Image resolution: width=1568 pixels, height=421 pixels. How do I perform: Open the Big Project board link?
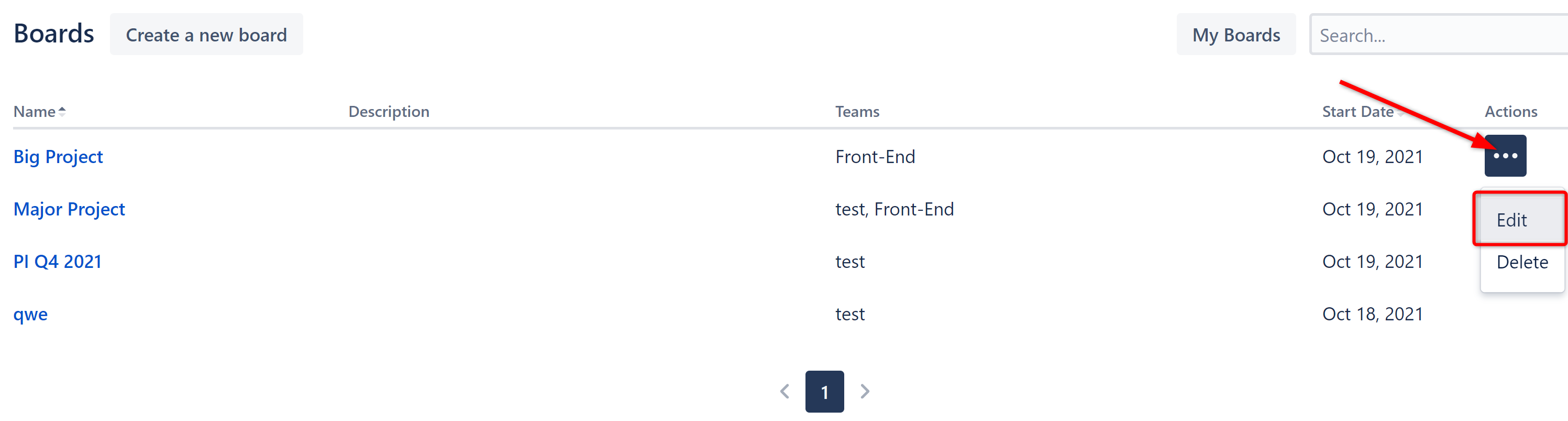click(58, 157)
